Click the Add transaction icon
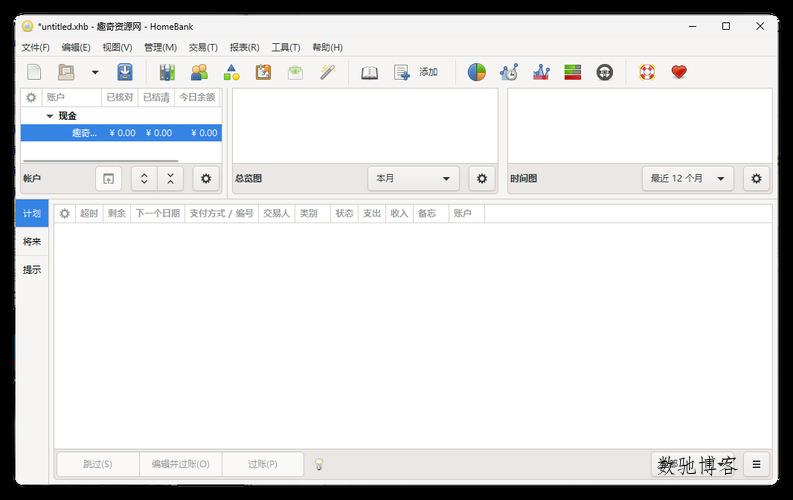793x500 pixels. [x=402, y=72]
